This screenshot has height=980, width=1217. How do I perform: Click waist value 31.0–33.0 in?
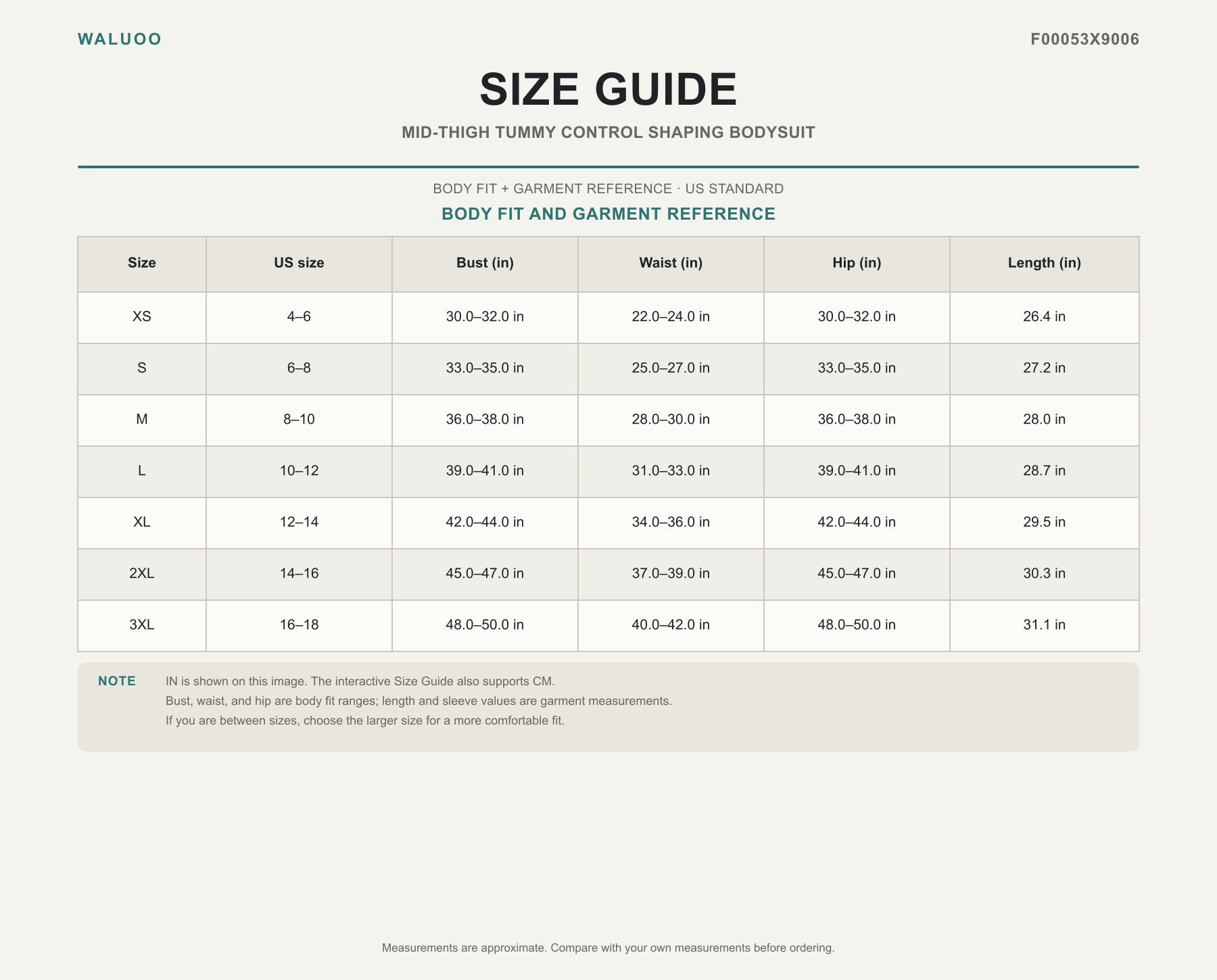[x=671, y=471]
